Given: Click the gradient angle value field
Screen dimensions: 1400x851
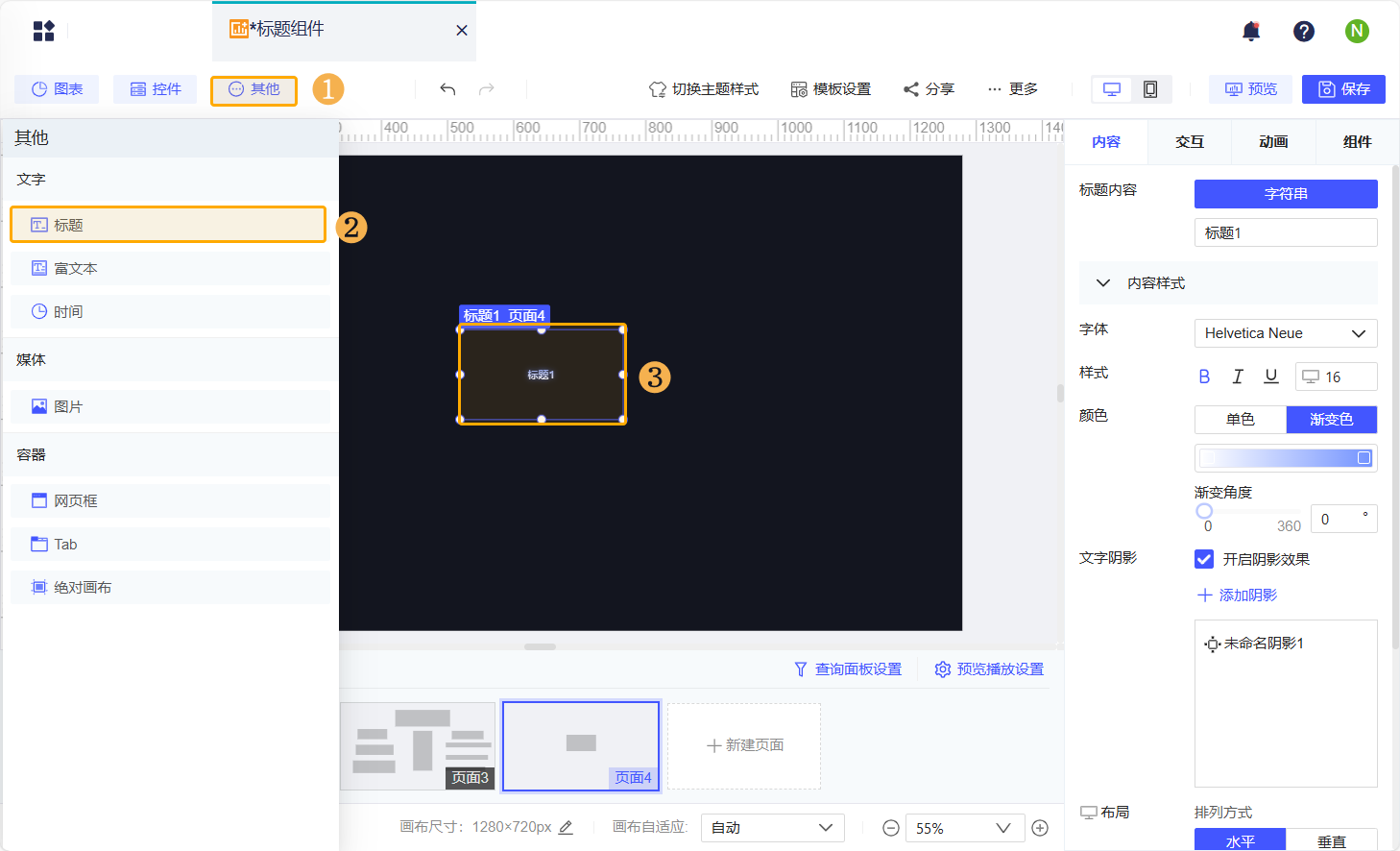Looking at the screenshot, I should (1343, 519).
